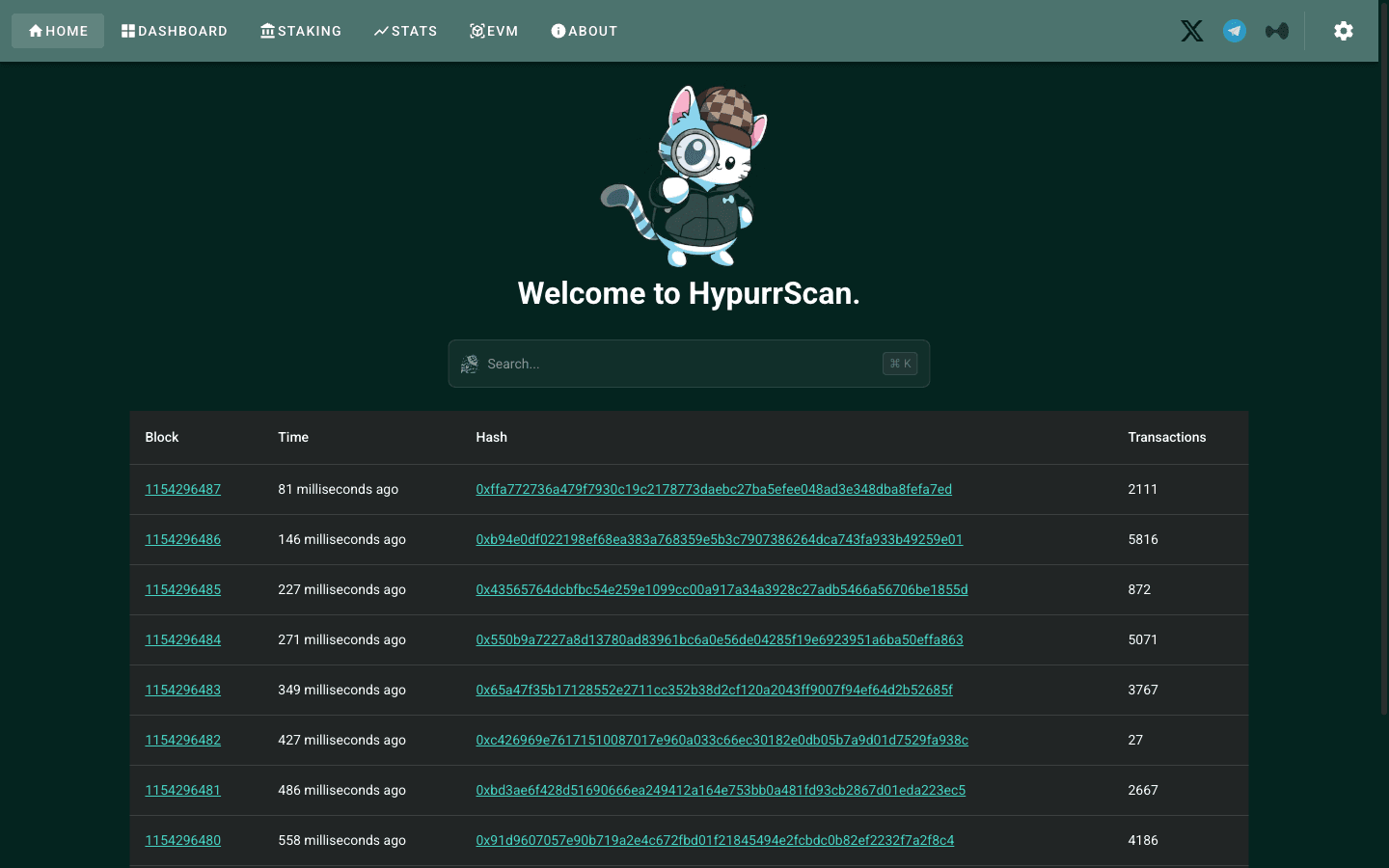The image size is (1389, 868).
Task: Open the Stats tab
Action: pos(406,31)
